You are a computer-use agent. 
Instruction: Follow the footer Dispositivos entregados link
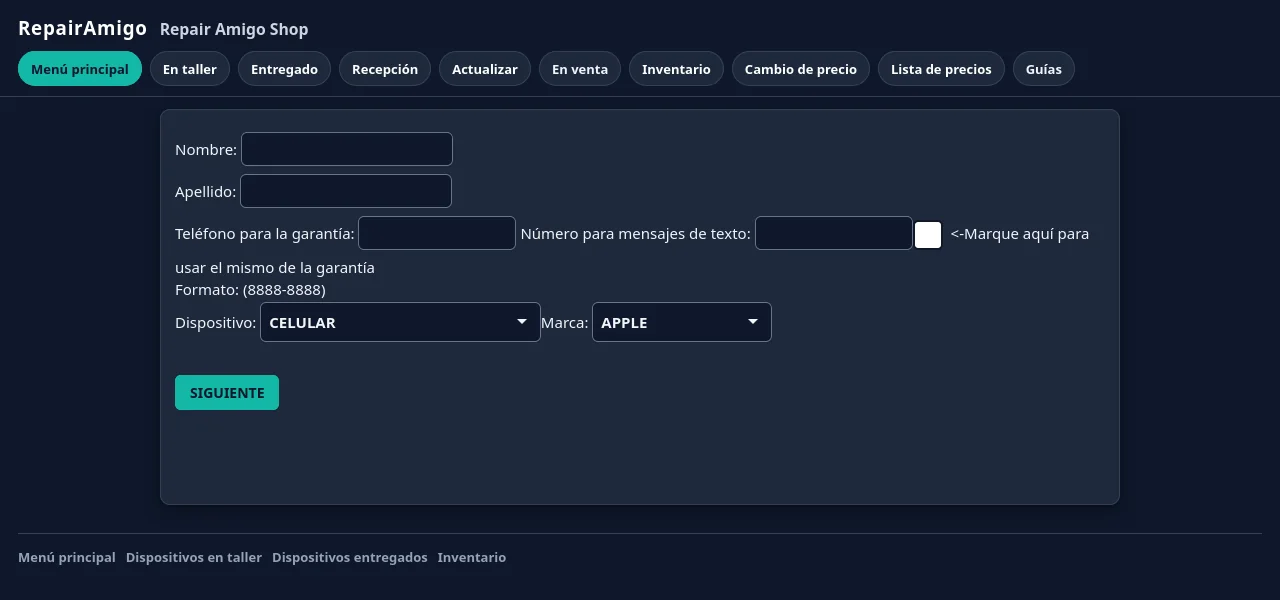point(350,557)
